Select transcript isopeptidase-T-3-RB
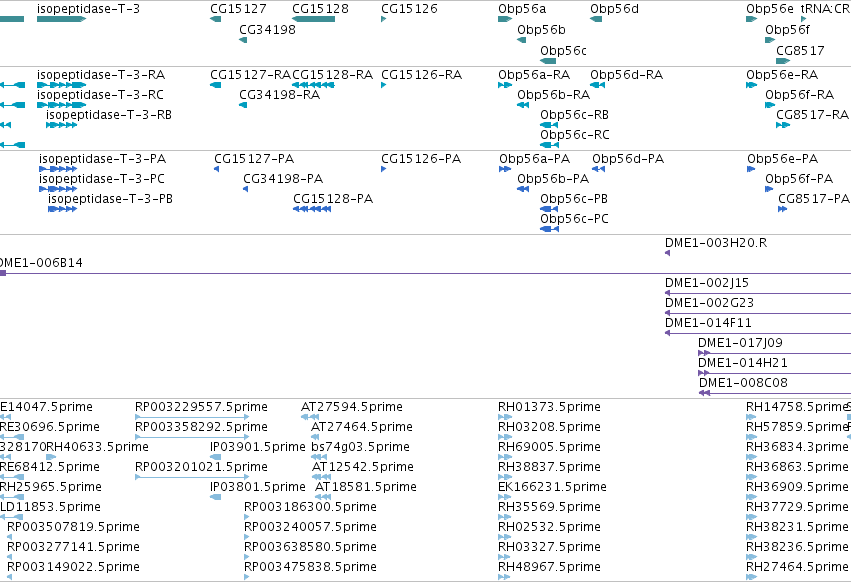The height and width of the screenshot is (582, 851). pyautogui.click(x=109, y=115)
